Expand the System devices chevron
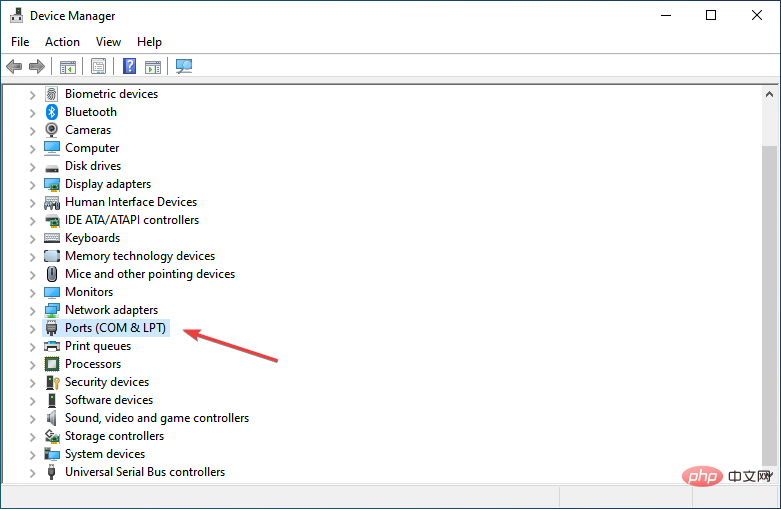Image resolution: width=781 pixels, height=509 pixels. tap(32, 455)
